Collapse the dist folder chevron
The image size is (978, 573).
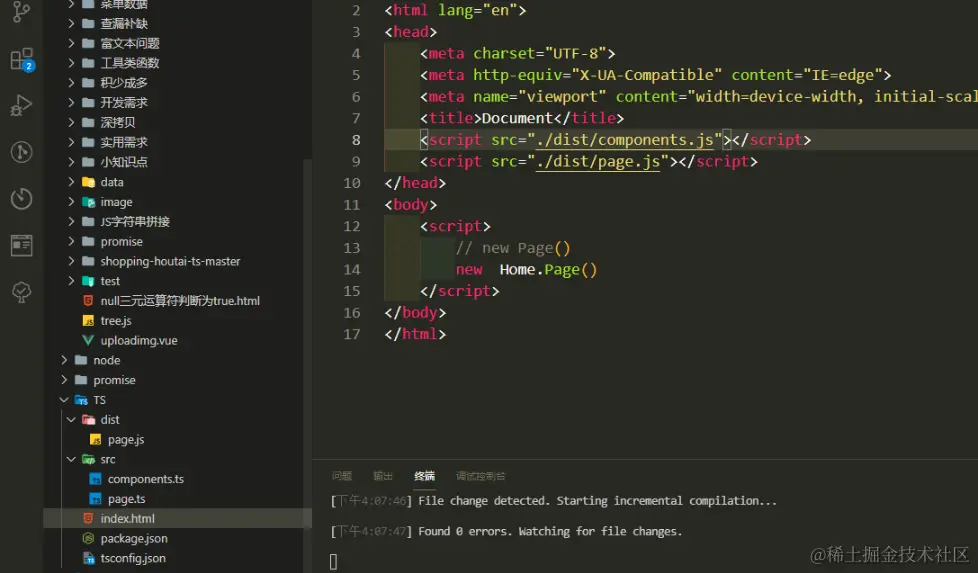pyautogui.click(x=71, y=420)
